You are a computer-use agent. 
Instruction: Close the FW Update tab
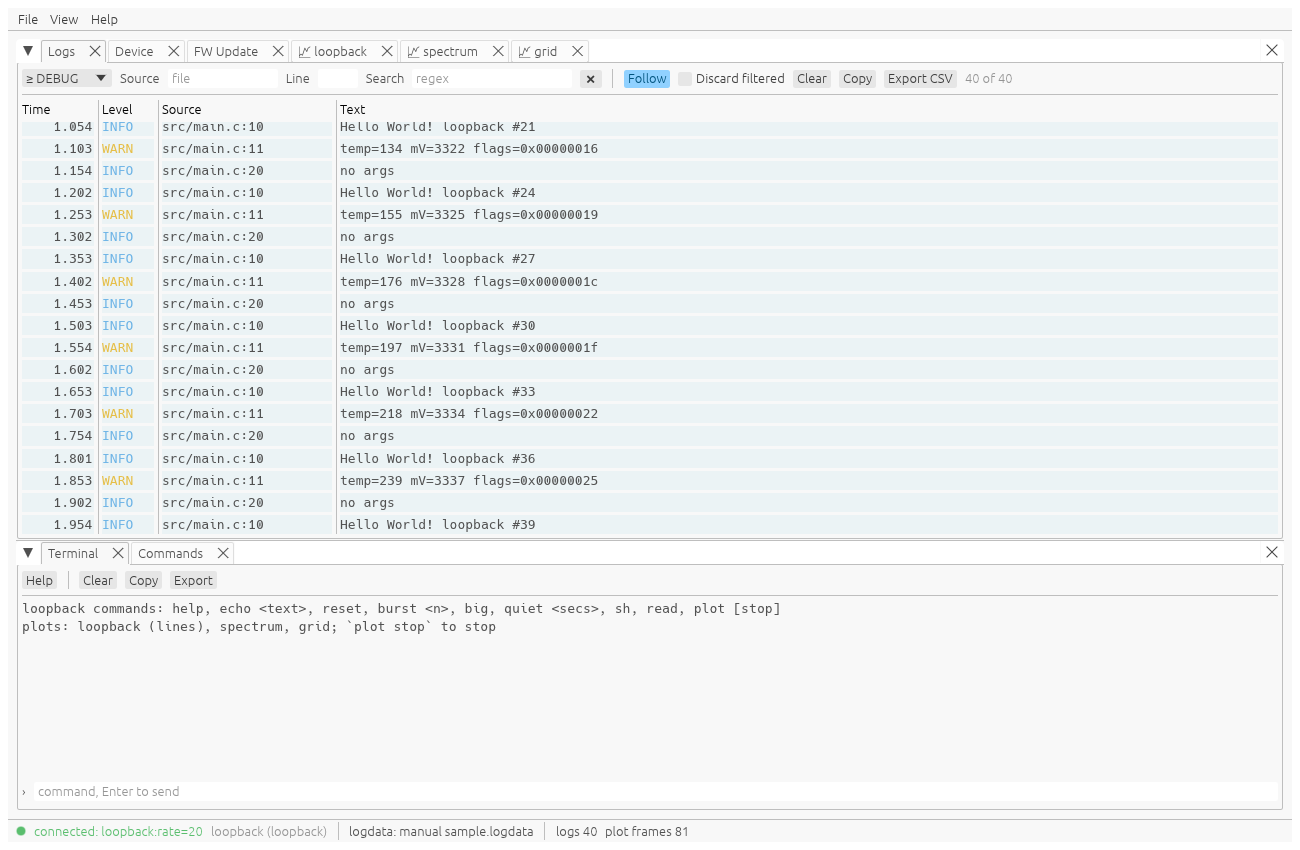point(278,51)
